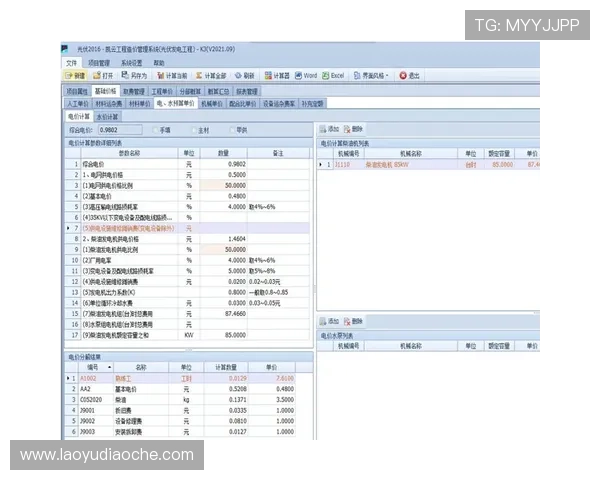Delete water pump entry with 删除

[x=353, y=322]
